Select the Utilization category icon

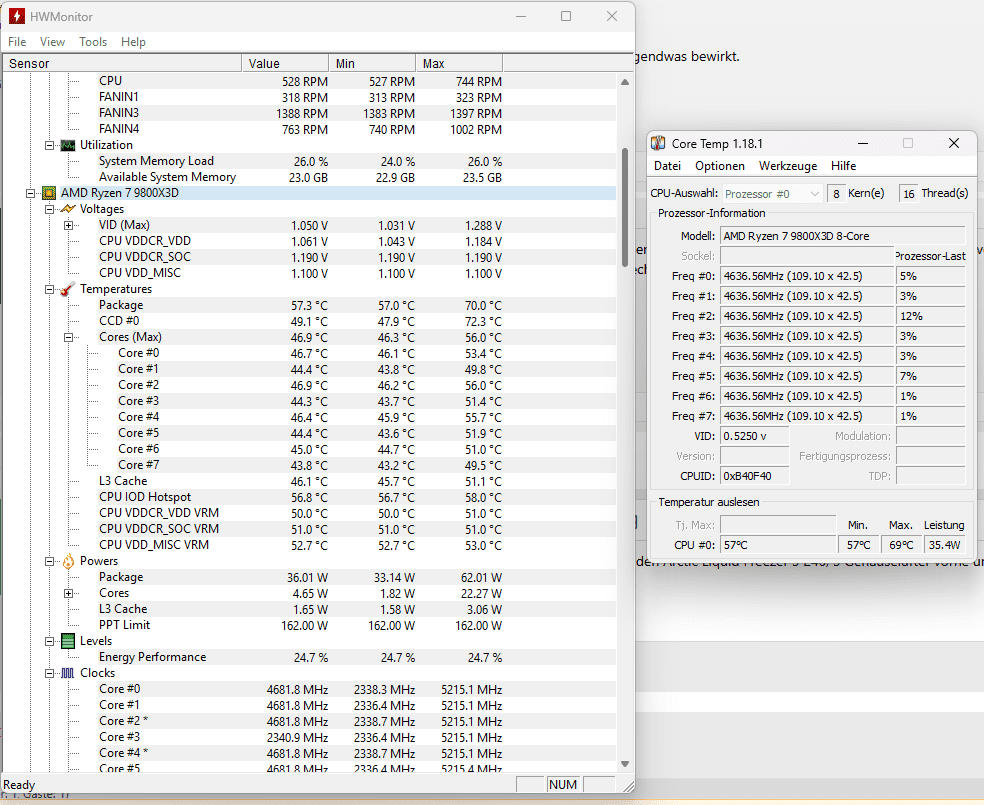point(68,146)
